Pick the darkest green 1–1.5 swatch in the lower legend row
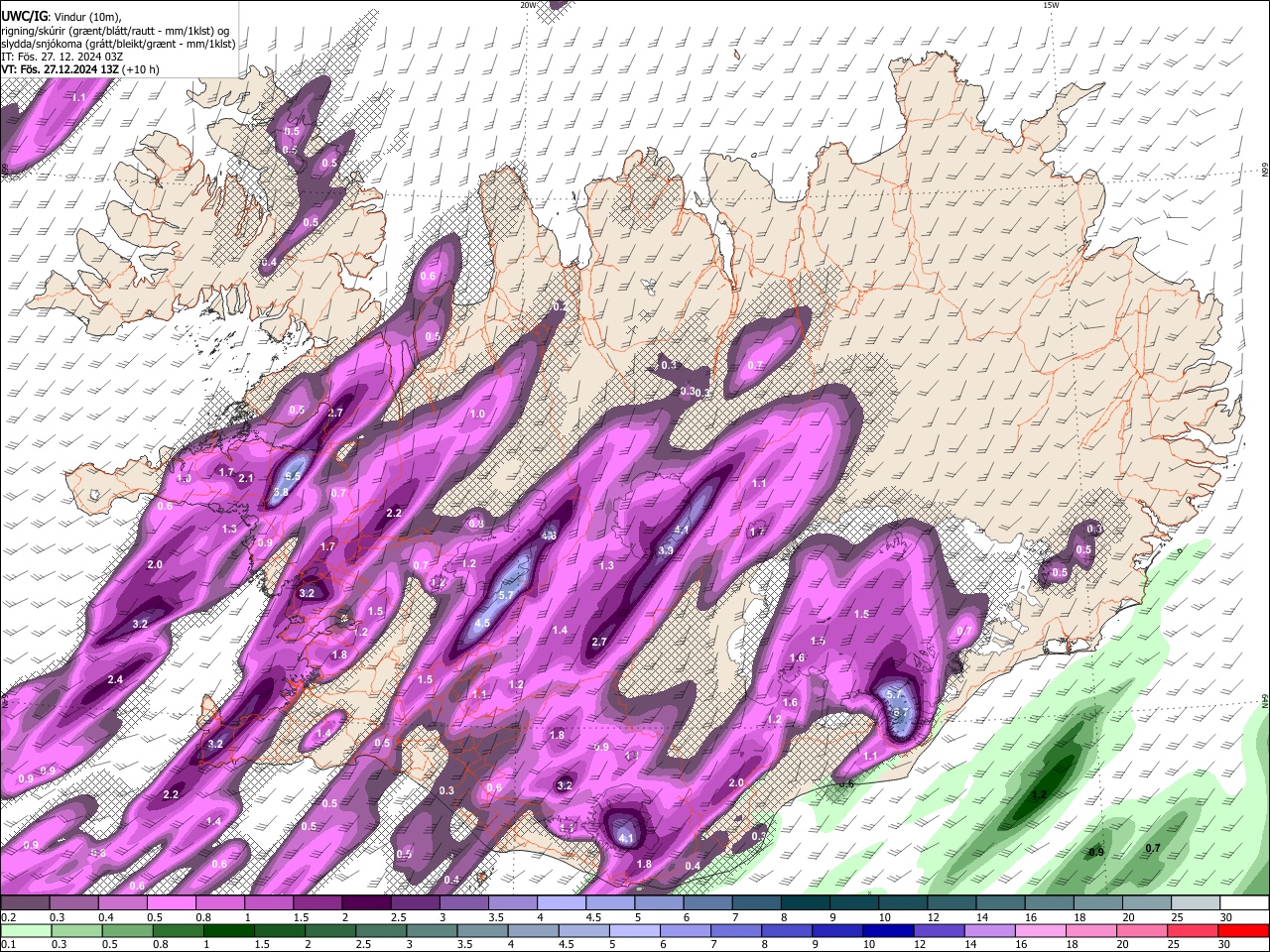Image resolution: width=1270 pixels, height=952 pixels. coord(228,930)
